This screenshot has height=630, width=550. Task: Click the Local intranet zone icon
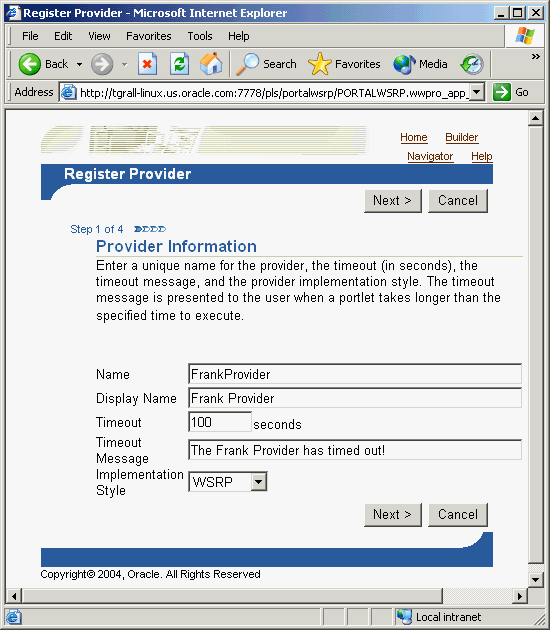tap(404, 617)
